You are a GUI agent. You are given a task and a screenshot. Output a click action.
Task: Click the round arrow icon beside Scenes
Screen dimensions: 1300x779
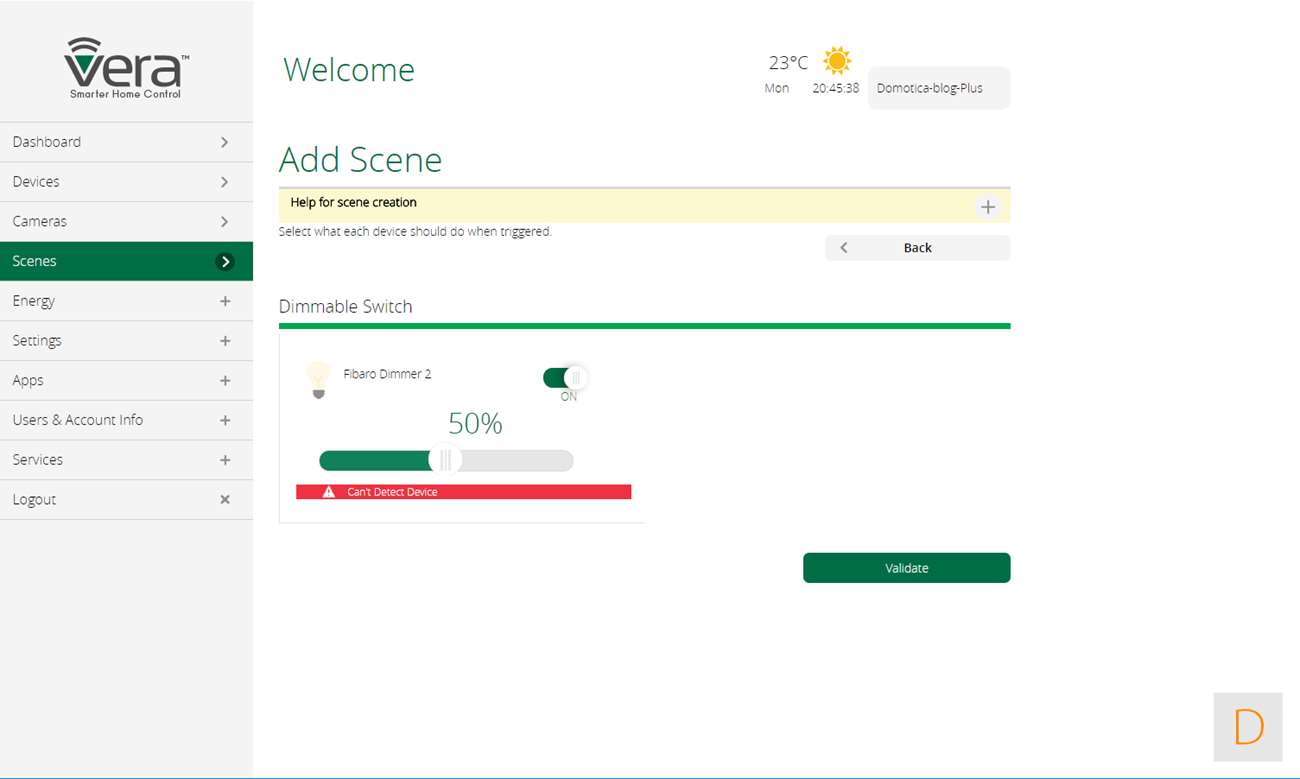coord(225,262)
